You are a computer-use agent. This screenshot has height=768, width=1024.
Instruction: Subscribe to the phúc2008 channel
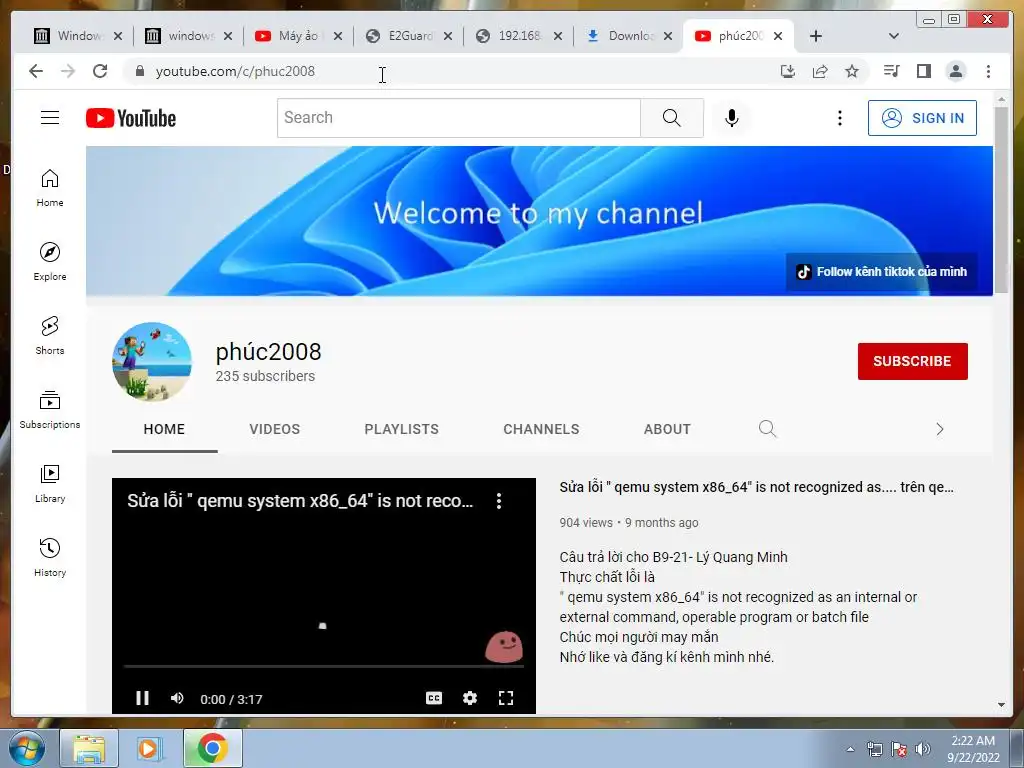(x=912, y=361)
